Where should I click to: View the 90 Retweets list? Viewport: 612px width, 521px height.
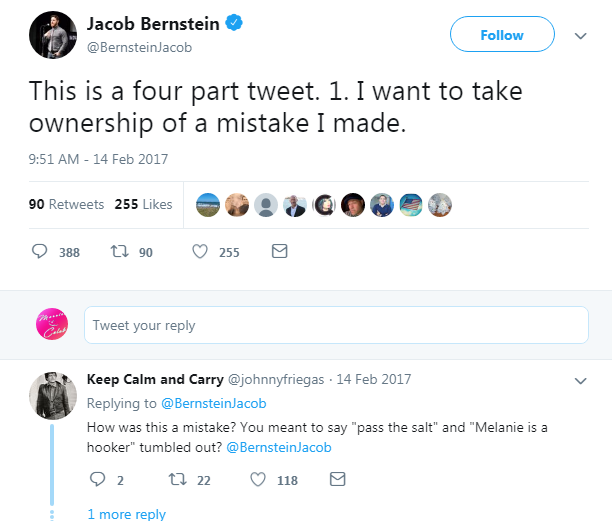pyautogui.click(x=66, y=204)
